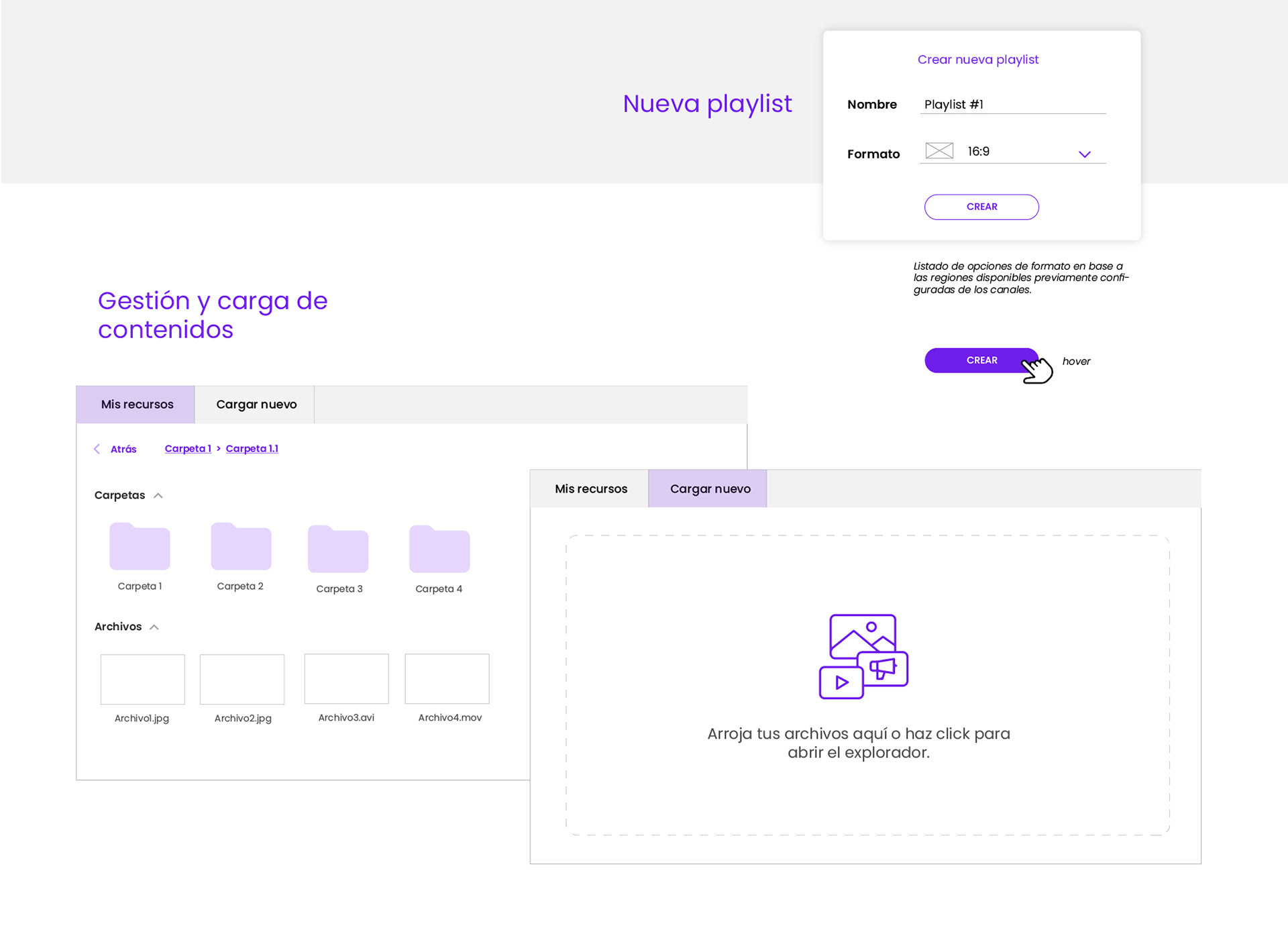Image resolution: width=1288 pixels, height=932 pixels.
Task: Select the Archivo3.avi thumbnail
Action: point(346,678)
